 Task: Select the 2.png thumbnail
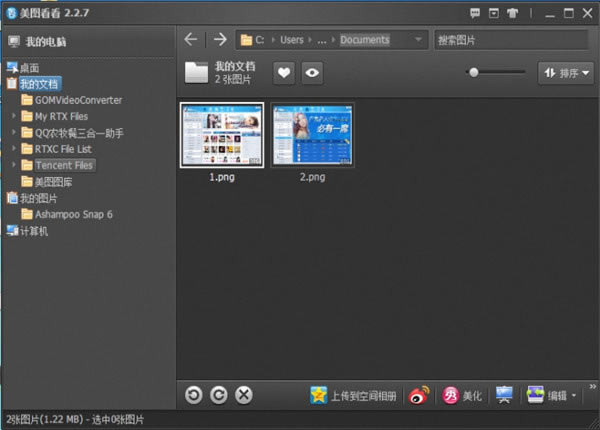(312, 135)
